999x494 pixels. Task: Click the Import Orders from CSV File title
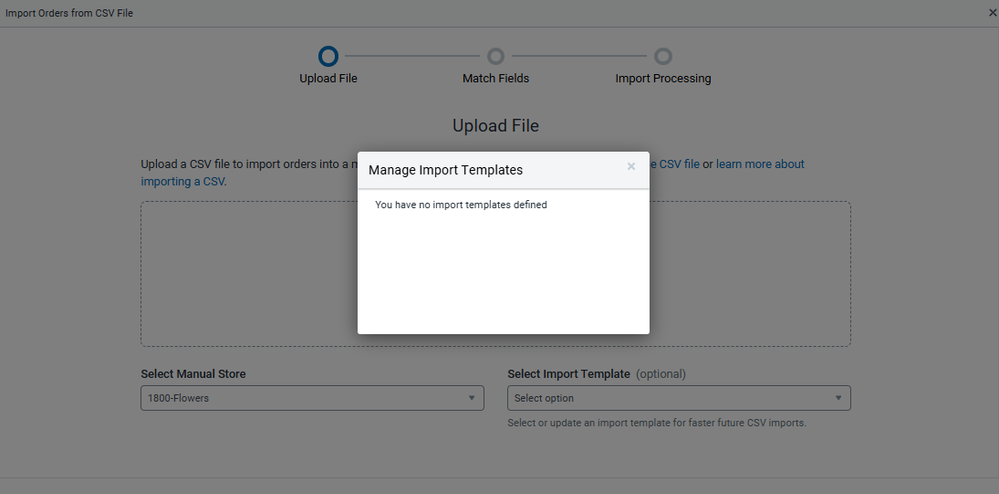[69, 13]
